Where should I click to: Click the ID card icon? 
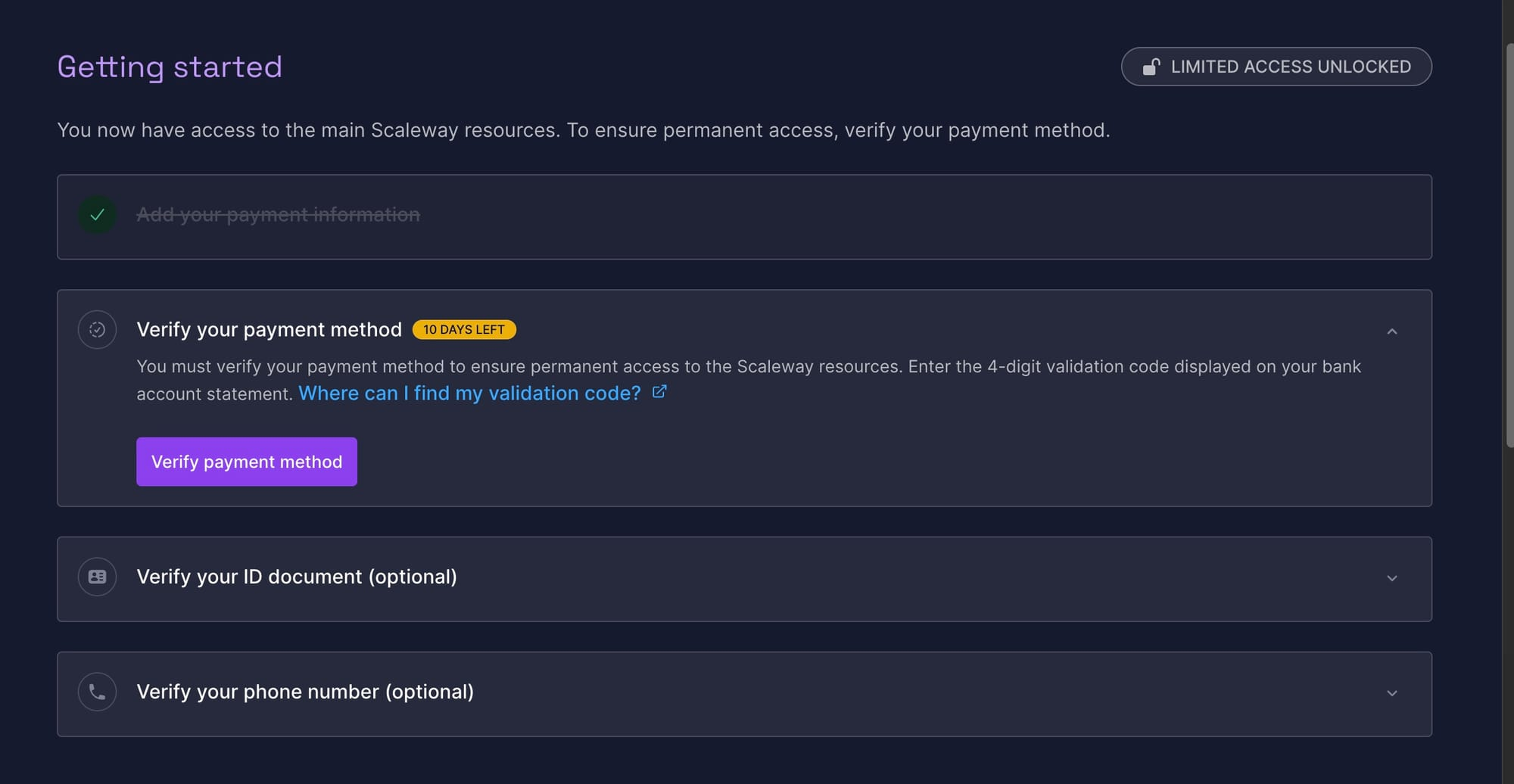(x=97, y=577)
